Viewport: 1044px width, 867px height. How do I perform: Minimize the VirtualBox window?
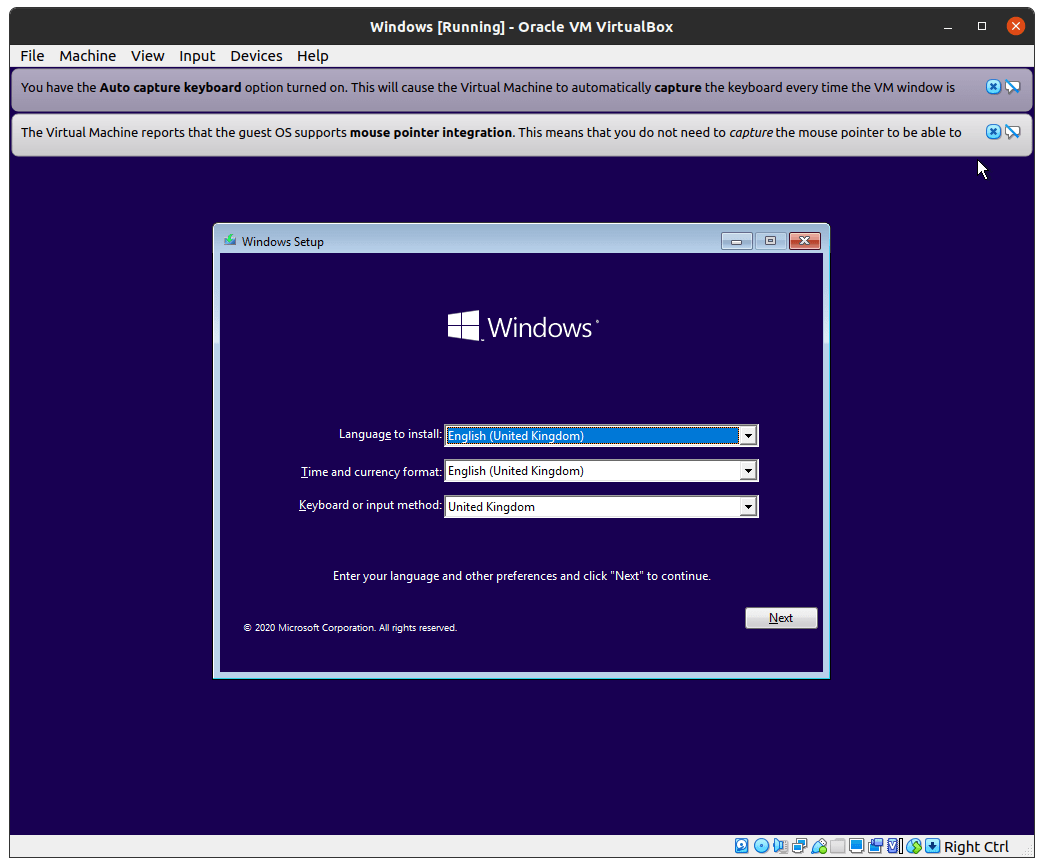947,27
